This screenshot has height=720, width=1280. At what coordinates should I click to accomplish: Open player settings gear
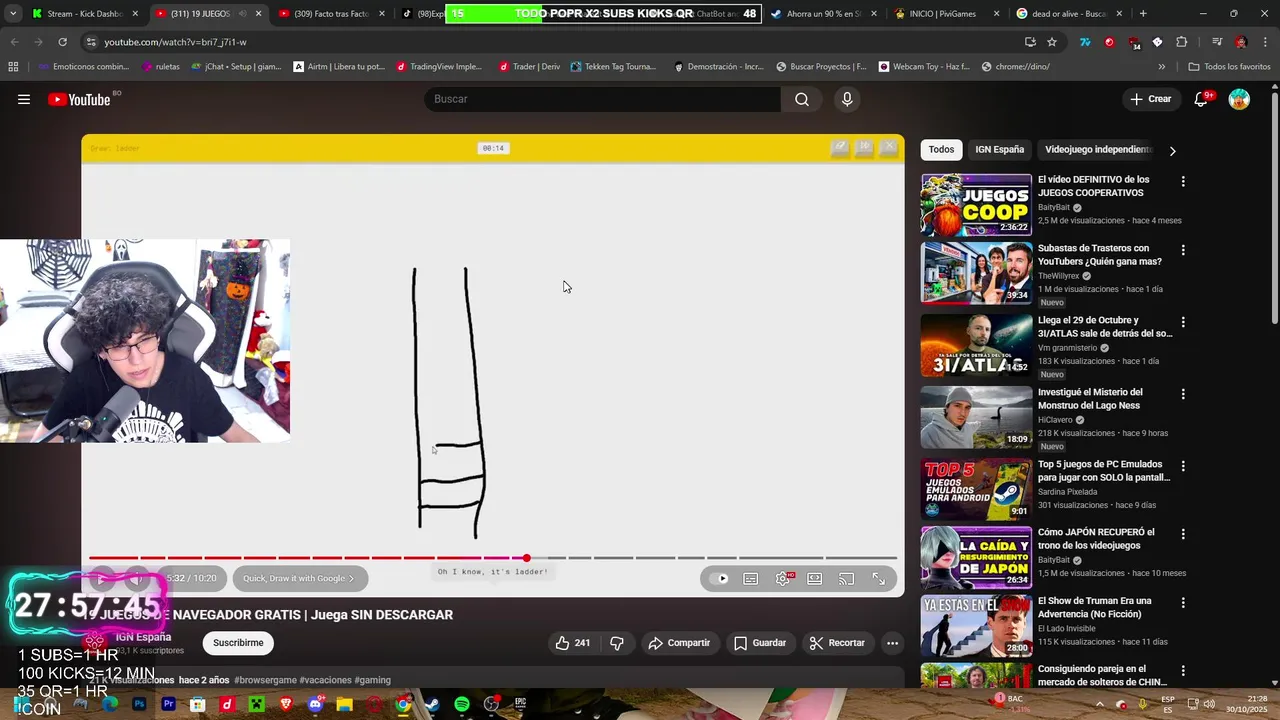(783, 578)
